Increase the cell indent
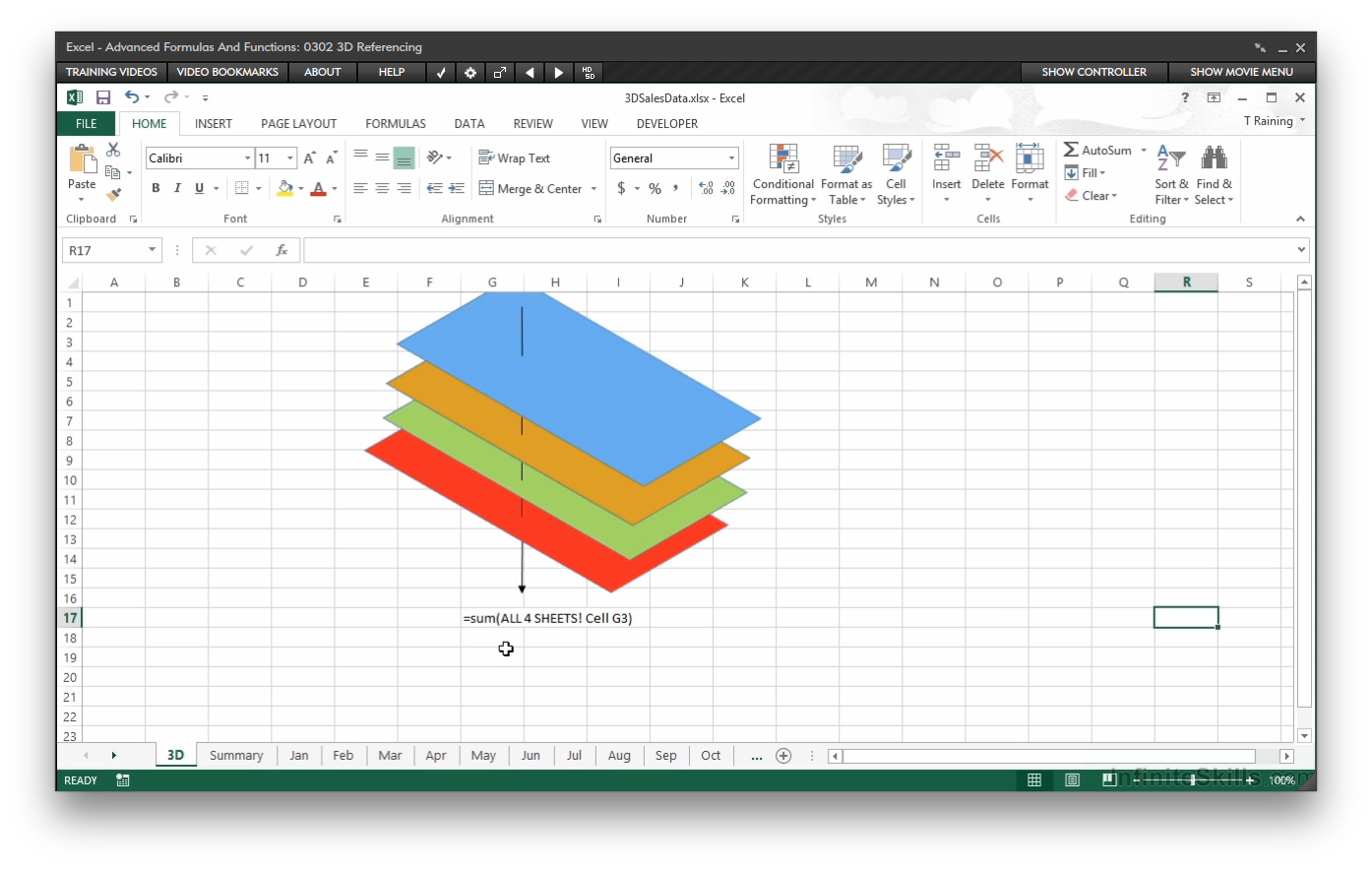 [x=457, y=188]
